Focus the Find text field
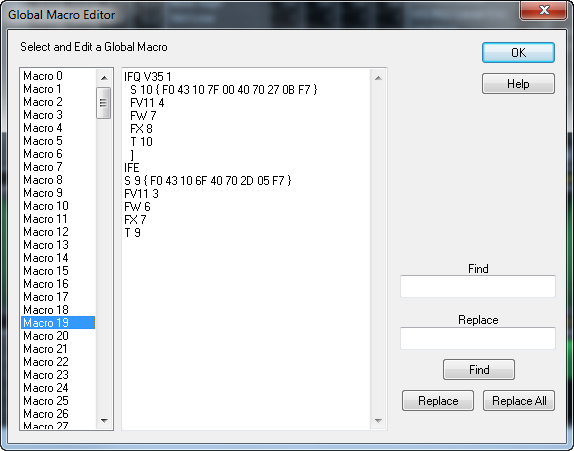Viewport: 574px width, 451px height. [478, 286]
